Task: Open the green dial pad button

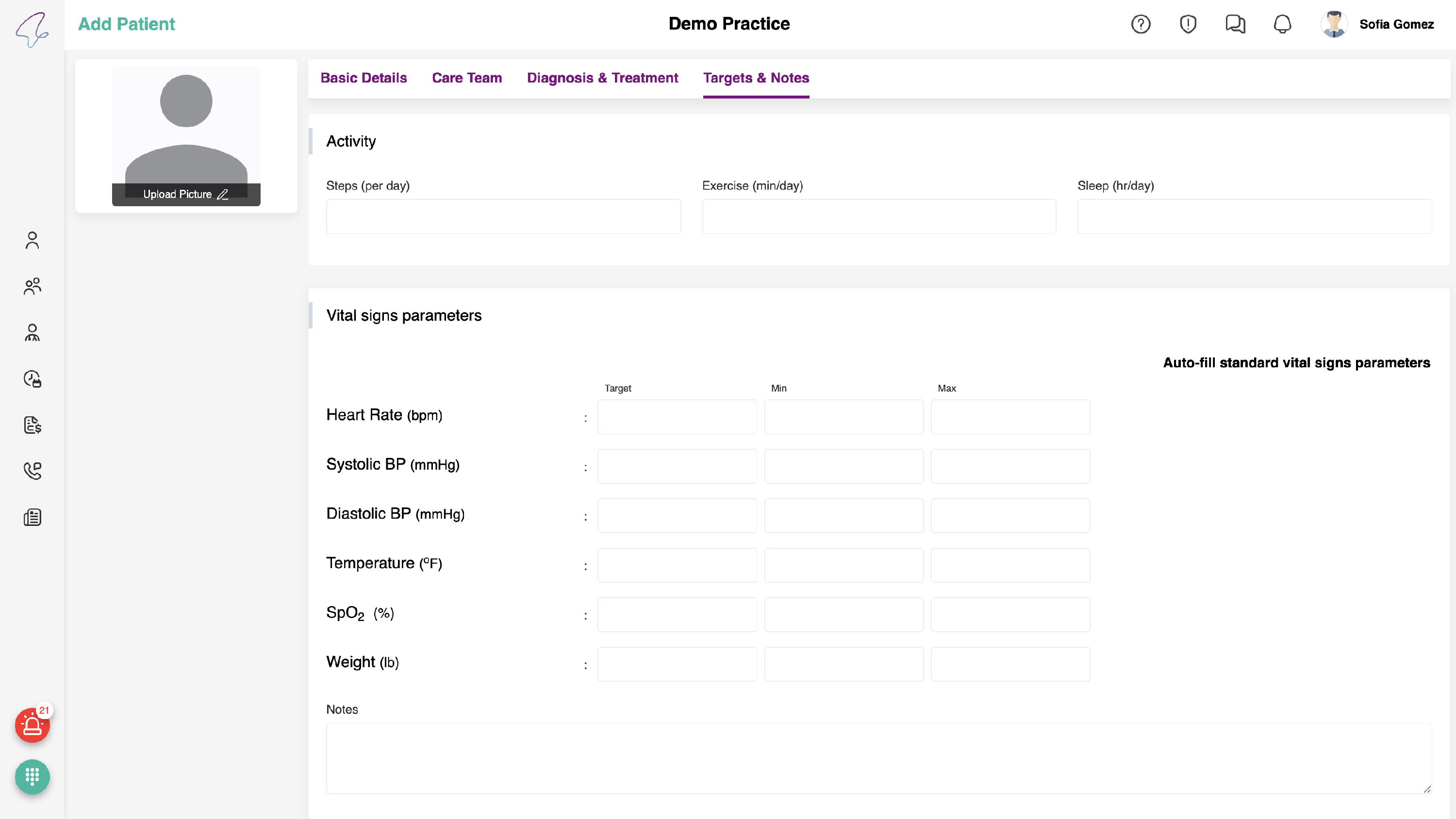Action: pyautogui.click(x=32, y=777)
